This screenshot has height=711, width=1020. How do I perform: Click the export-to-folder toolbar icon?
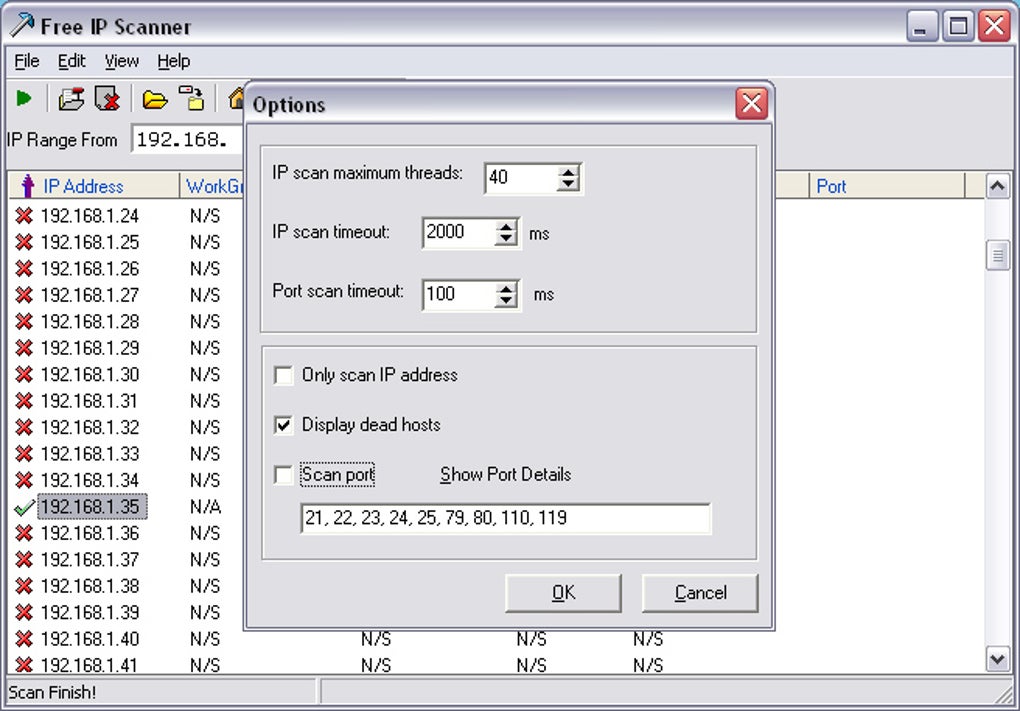pos(192,98)
